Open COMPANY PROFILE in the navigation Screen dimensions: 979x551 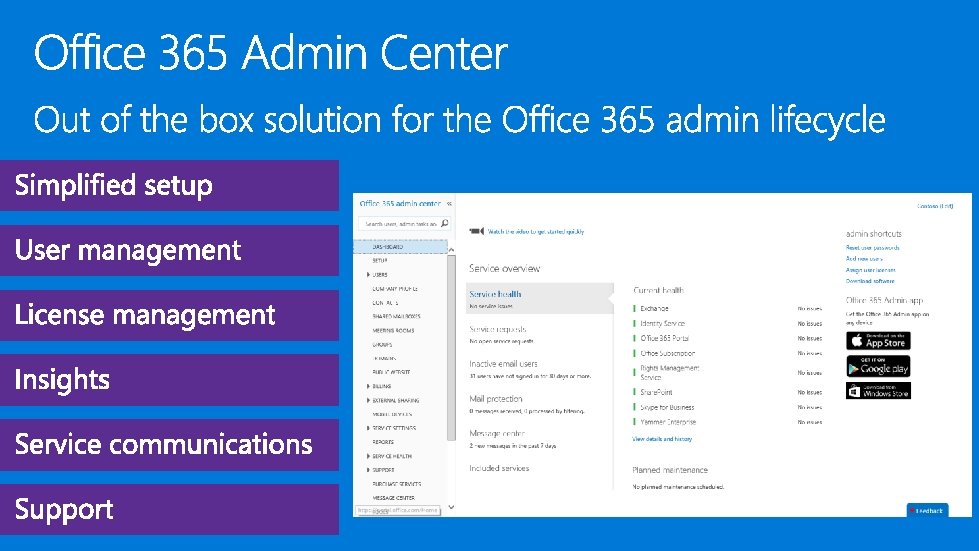click(x=395, y=289)
